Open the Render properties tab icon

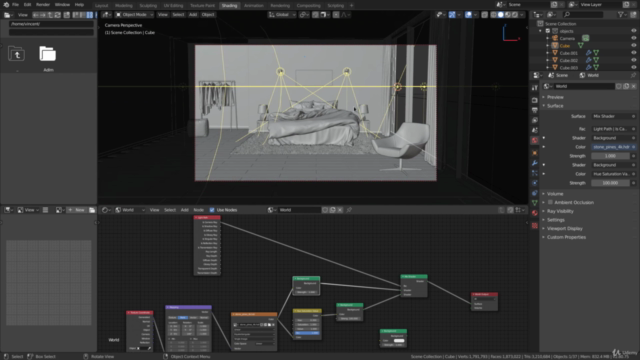pos(535,100)
